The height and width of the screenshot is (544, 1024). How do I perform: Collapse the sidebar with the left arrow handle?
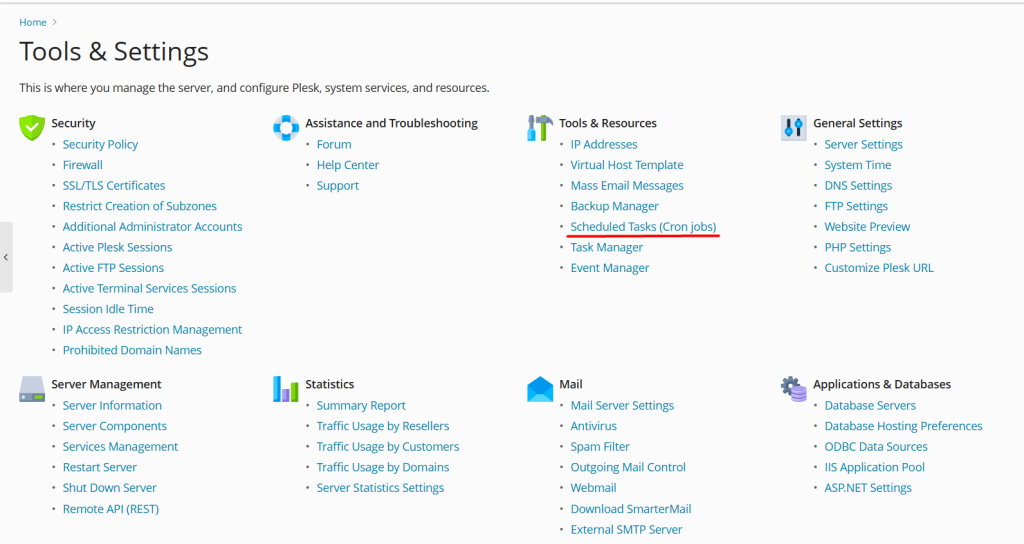point(6,257)
